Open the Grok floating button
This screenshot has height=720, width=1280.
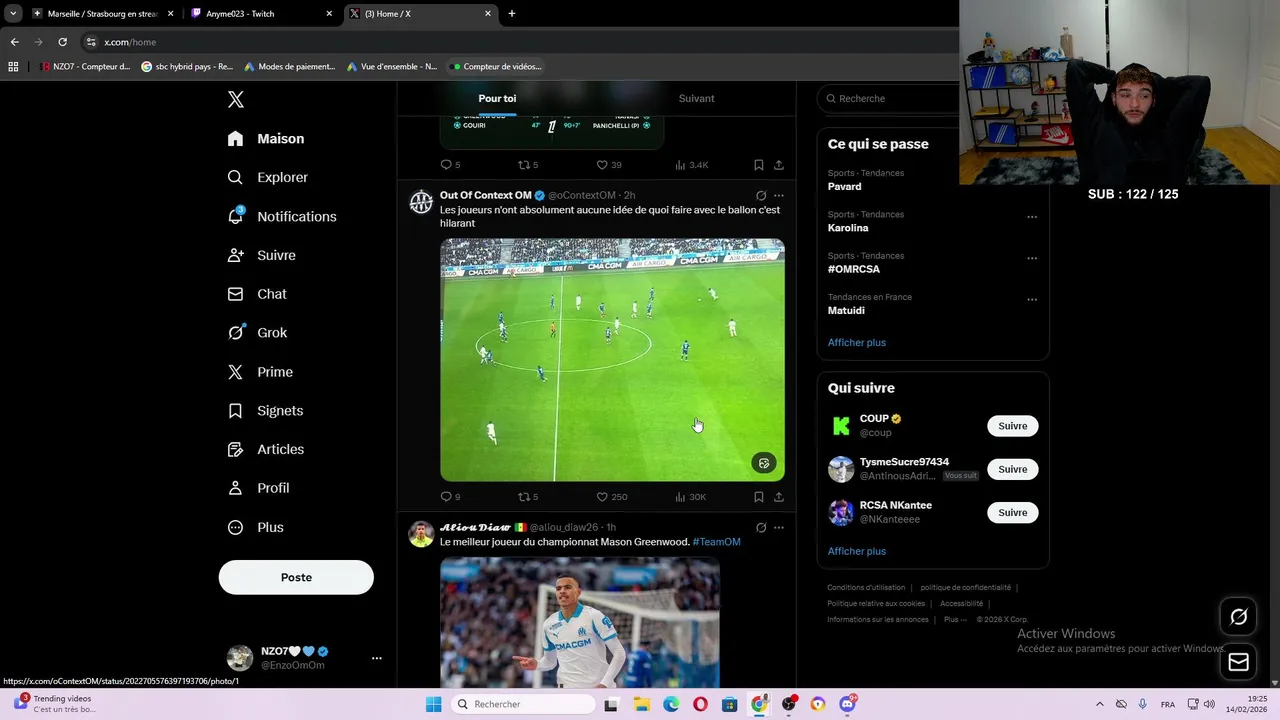pos(1238,617)
